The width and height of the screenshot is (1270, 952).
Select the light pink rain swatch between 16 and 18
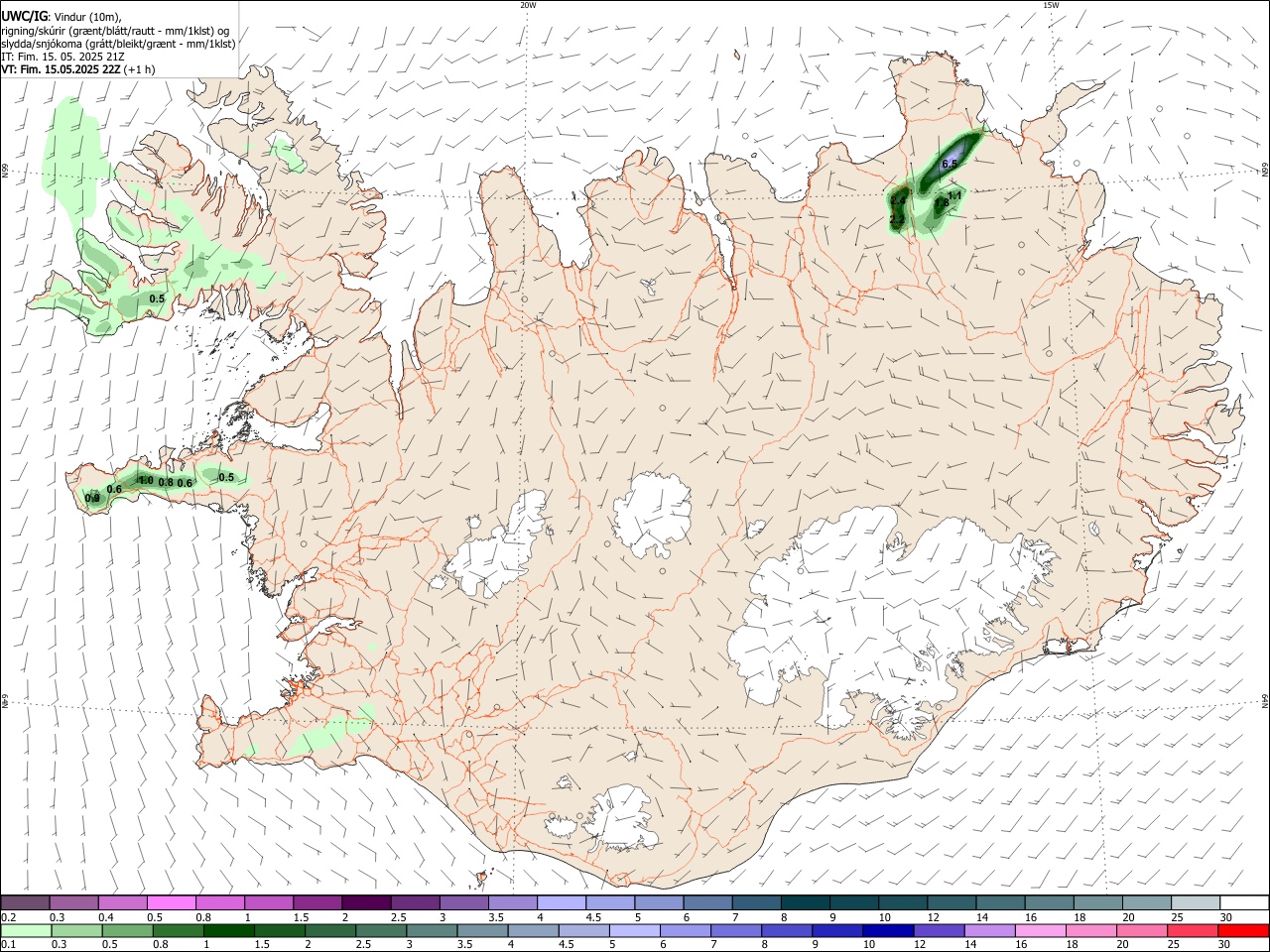click(x=1041, y=930)
